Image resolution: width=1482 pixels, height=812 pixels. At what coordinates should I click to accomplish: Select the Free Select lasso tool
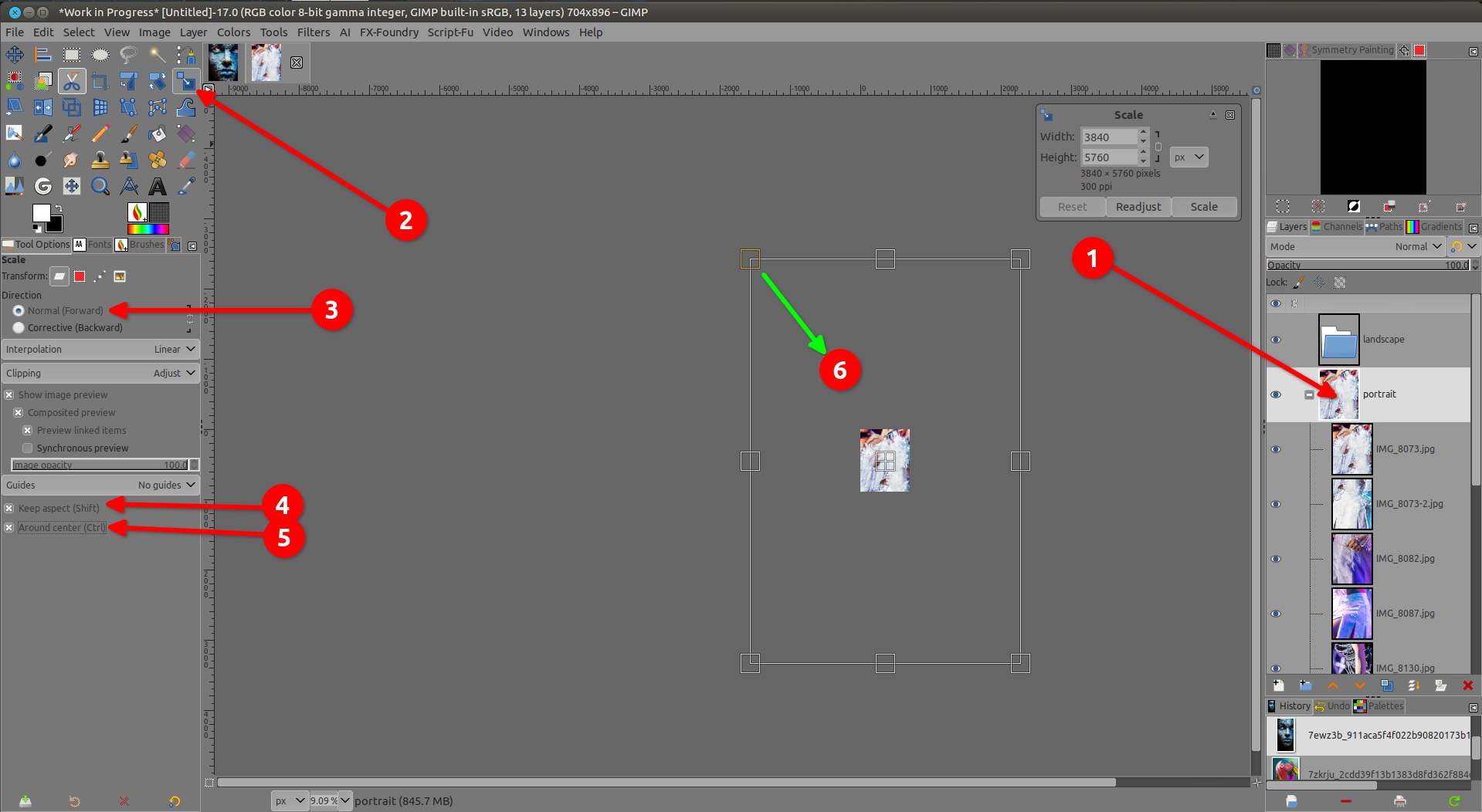[x=129, y=55]
